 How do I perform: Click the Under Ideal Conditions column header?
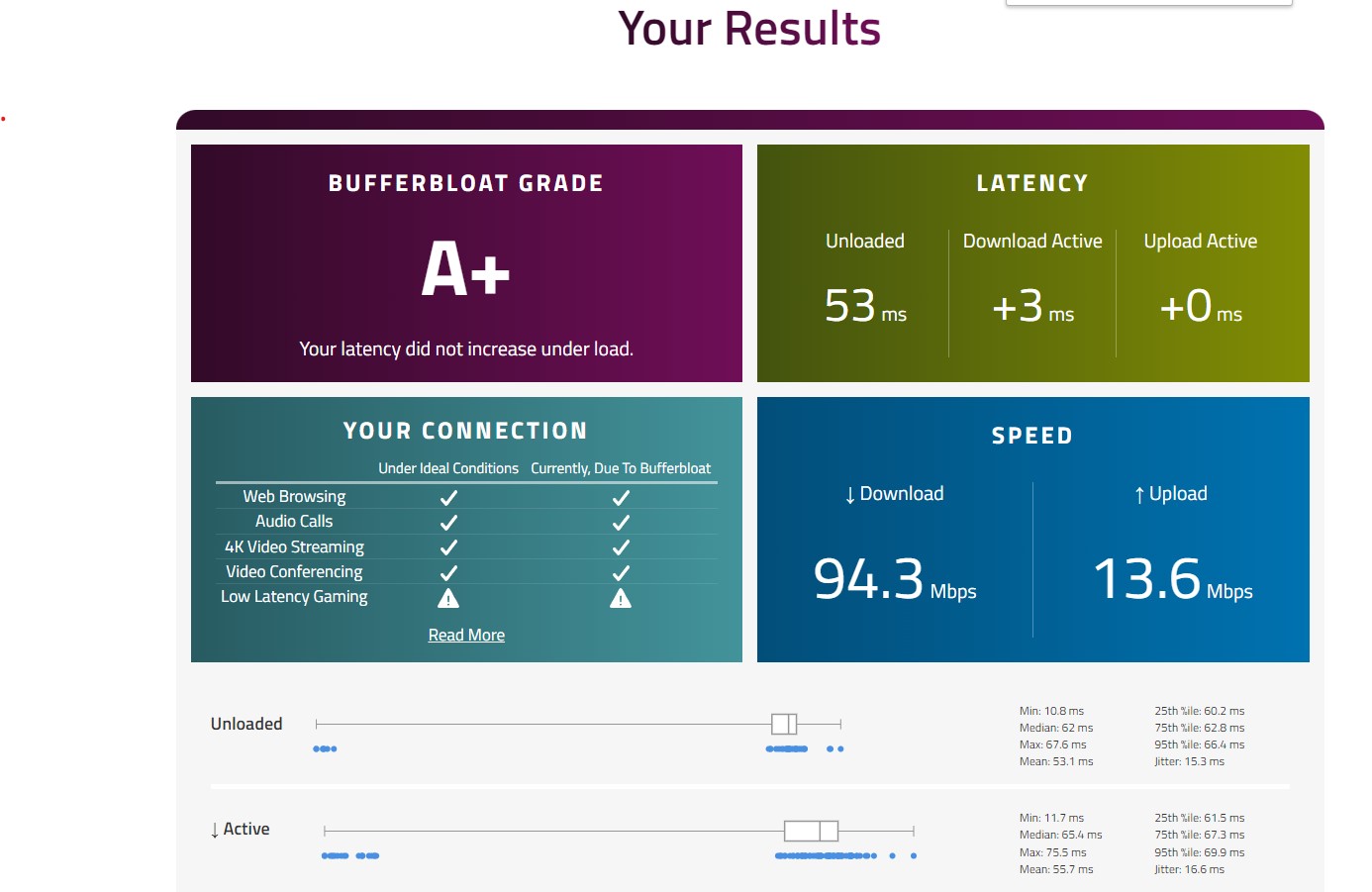448,468
